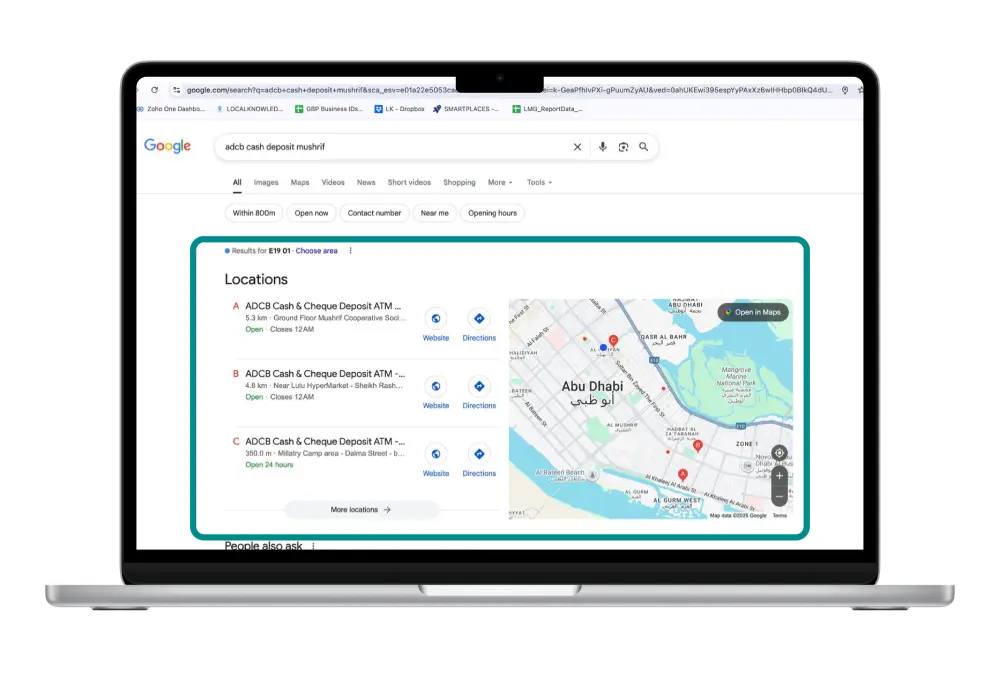Viewport: 1000px width, 683px height.
Task: Click the 'Open 24 hours' text
Action: pos(269,465)
